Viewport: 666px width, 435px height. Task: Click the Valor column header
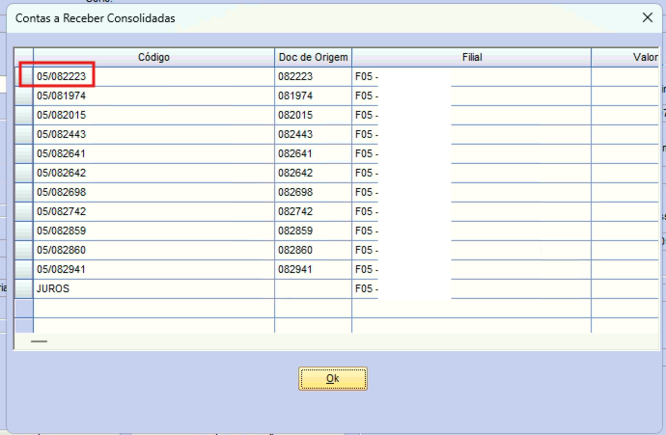[x=625, y=57]
